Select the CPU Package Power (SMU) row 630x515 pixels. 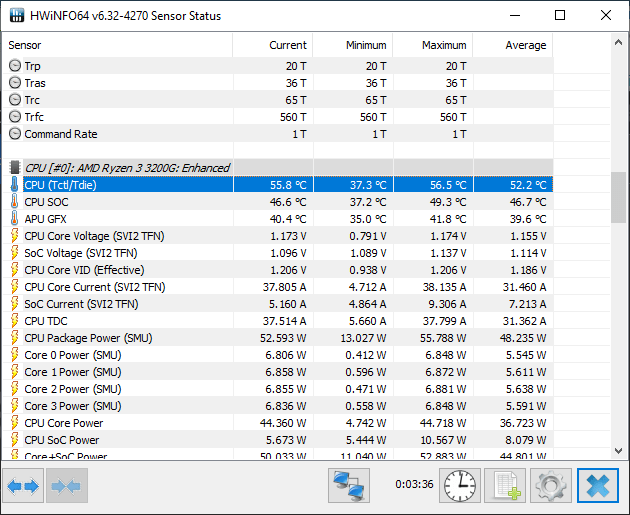coord(278,338)
